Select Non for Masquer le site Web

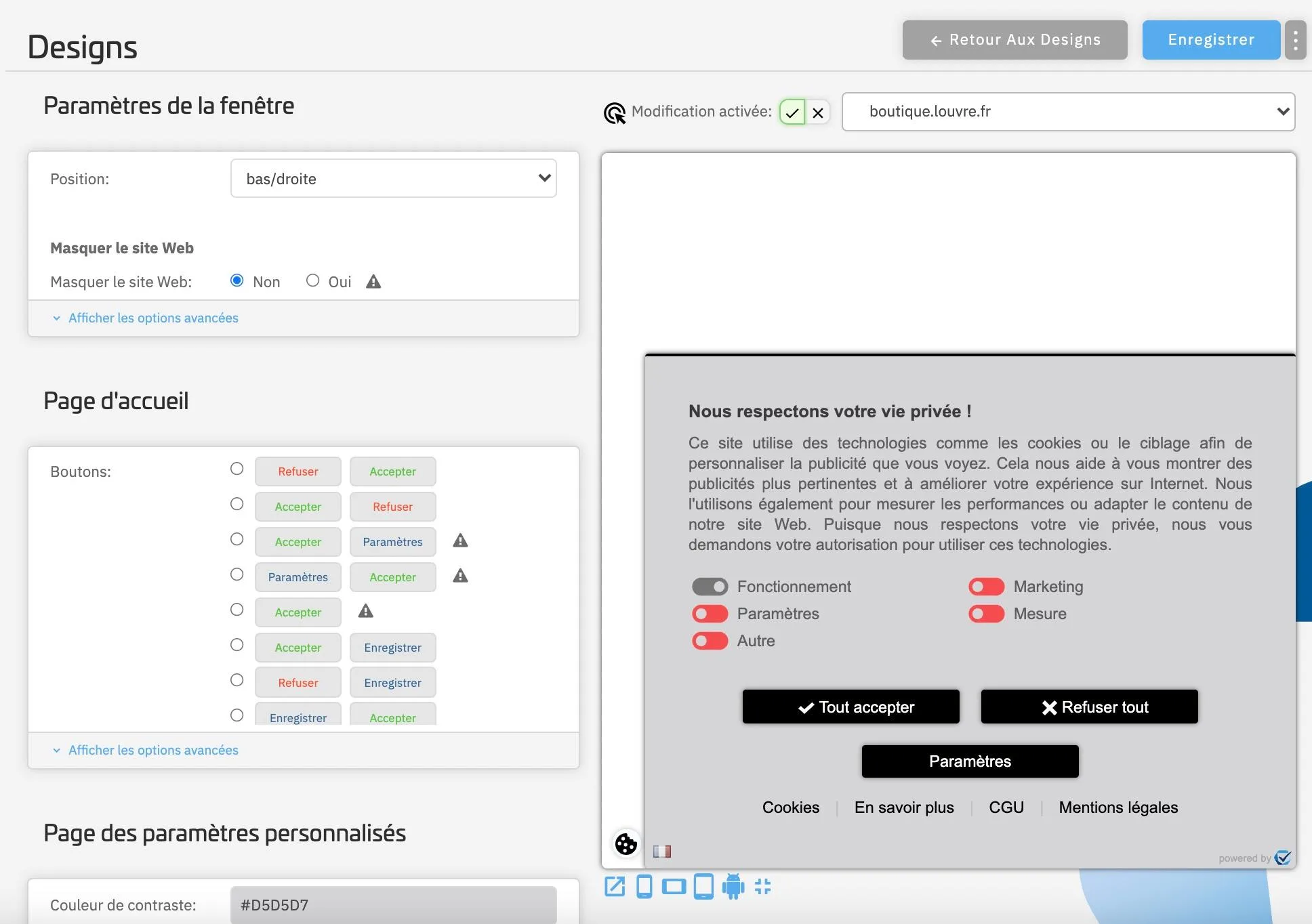pos(237,280)
